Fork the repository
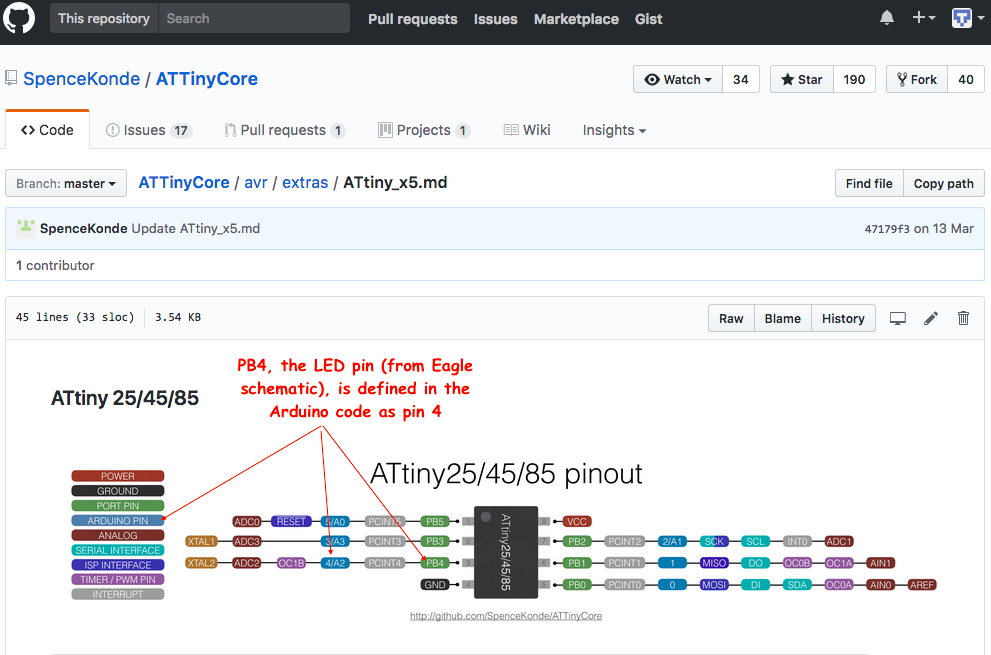991x655 pixels. click(917, 79)
